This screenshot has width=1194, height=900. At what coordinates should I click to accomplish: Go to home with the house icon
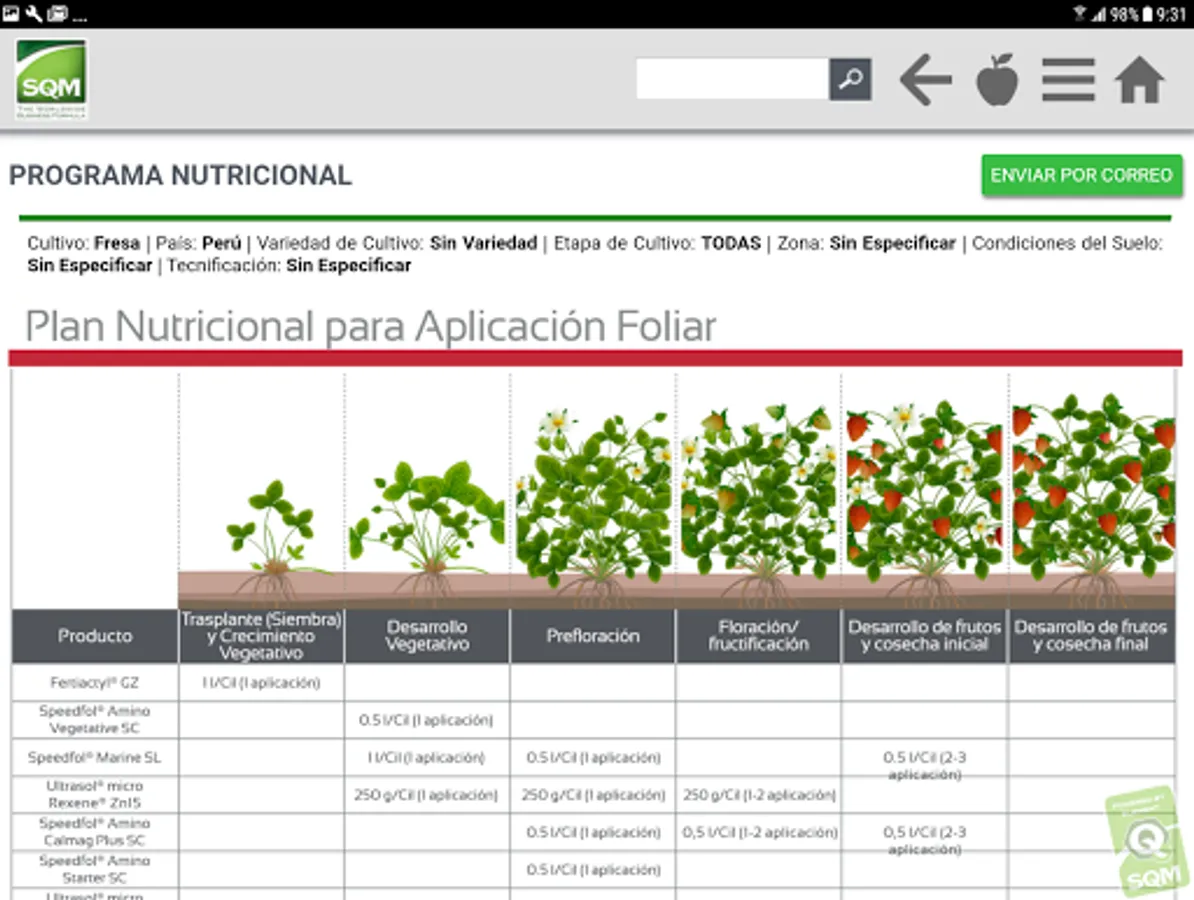[x=1139, y=79]
